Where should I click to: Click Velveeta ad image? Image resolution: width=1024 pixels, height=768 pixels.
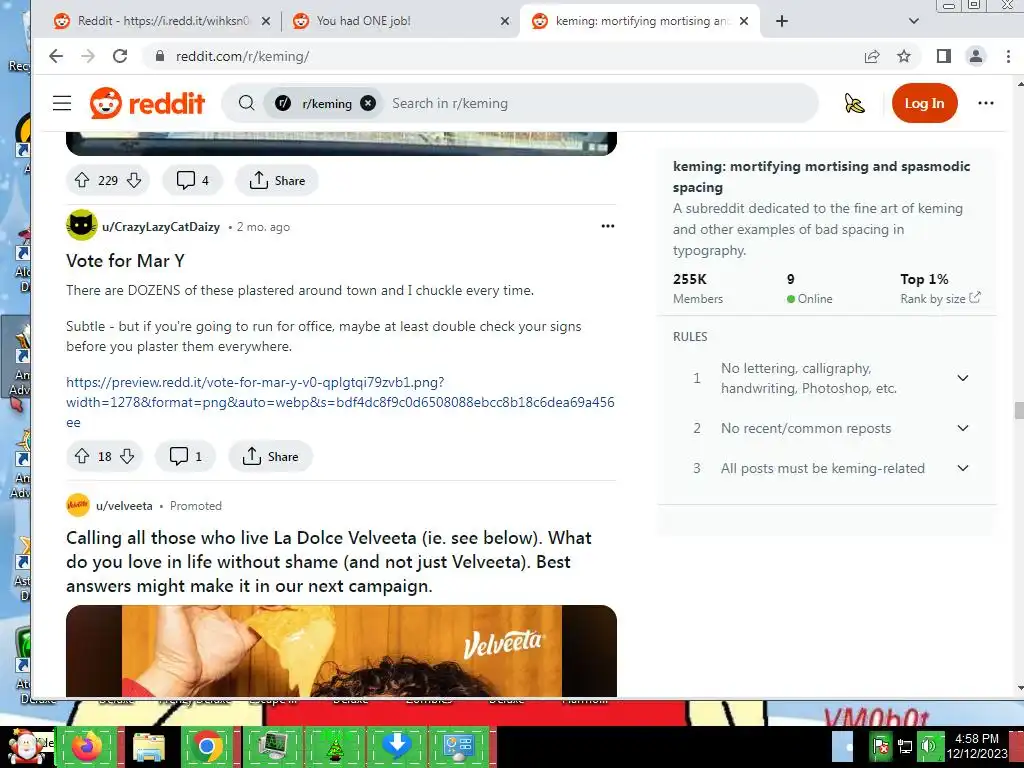click(x=341, y=650)
